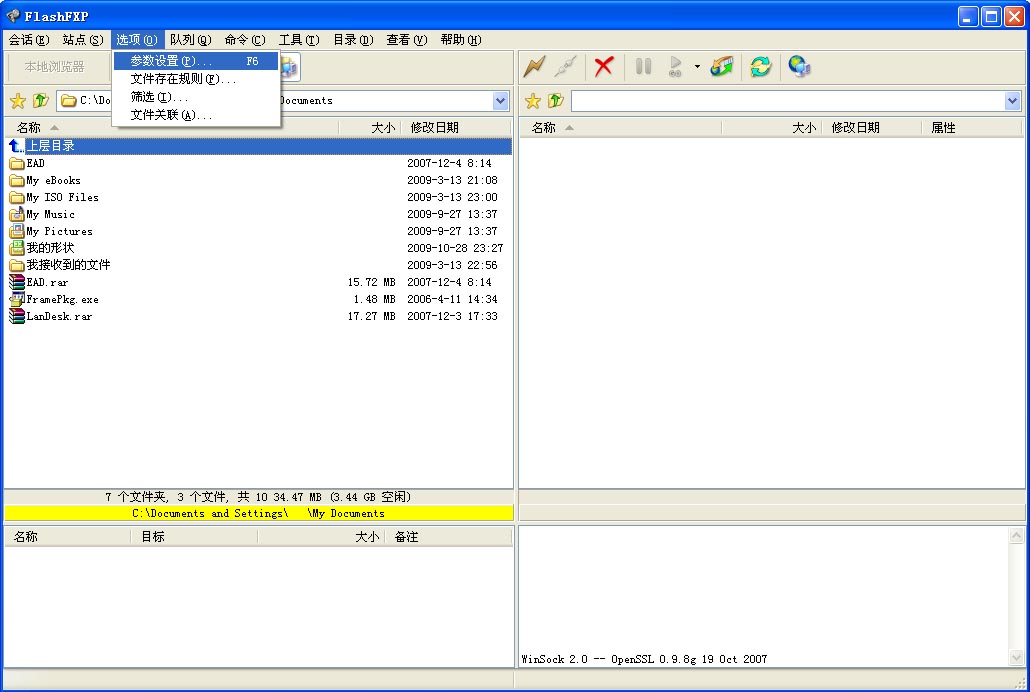Open the 帮助(H) menu
Screen dimensions: 1030x692
click(460, 40)
